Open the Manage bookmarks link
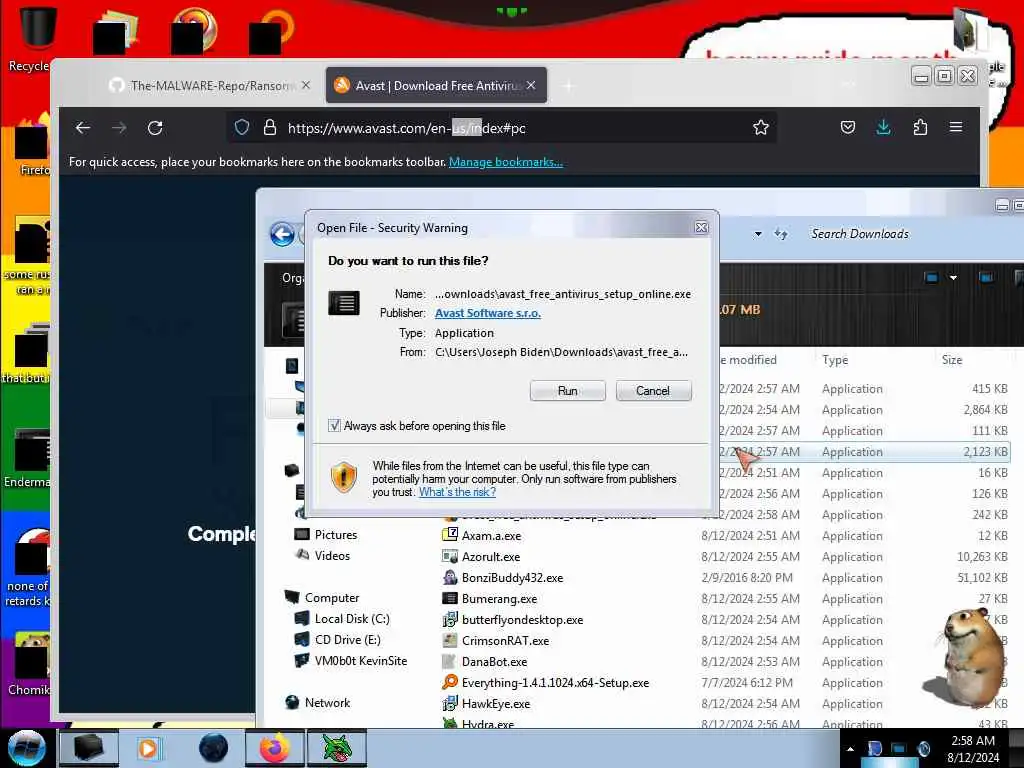This screenshot has height=768, width=1024. (505, 162)
